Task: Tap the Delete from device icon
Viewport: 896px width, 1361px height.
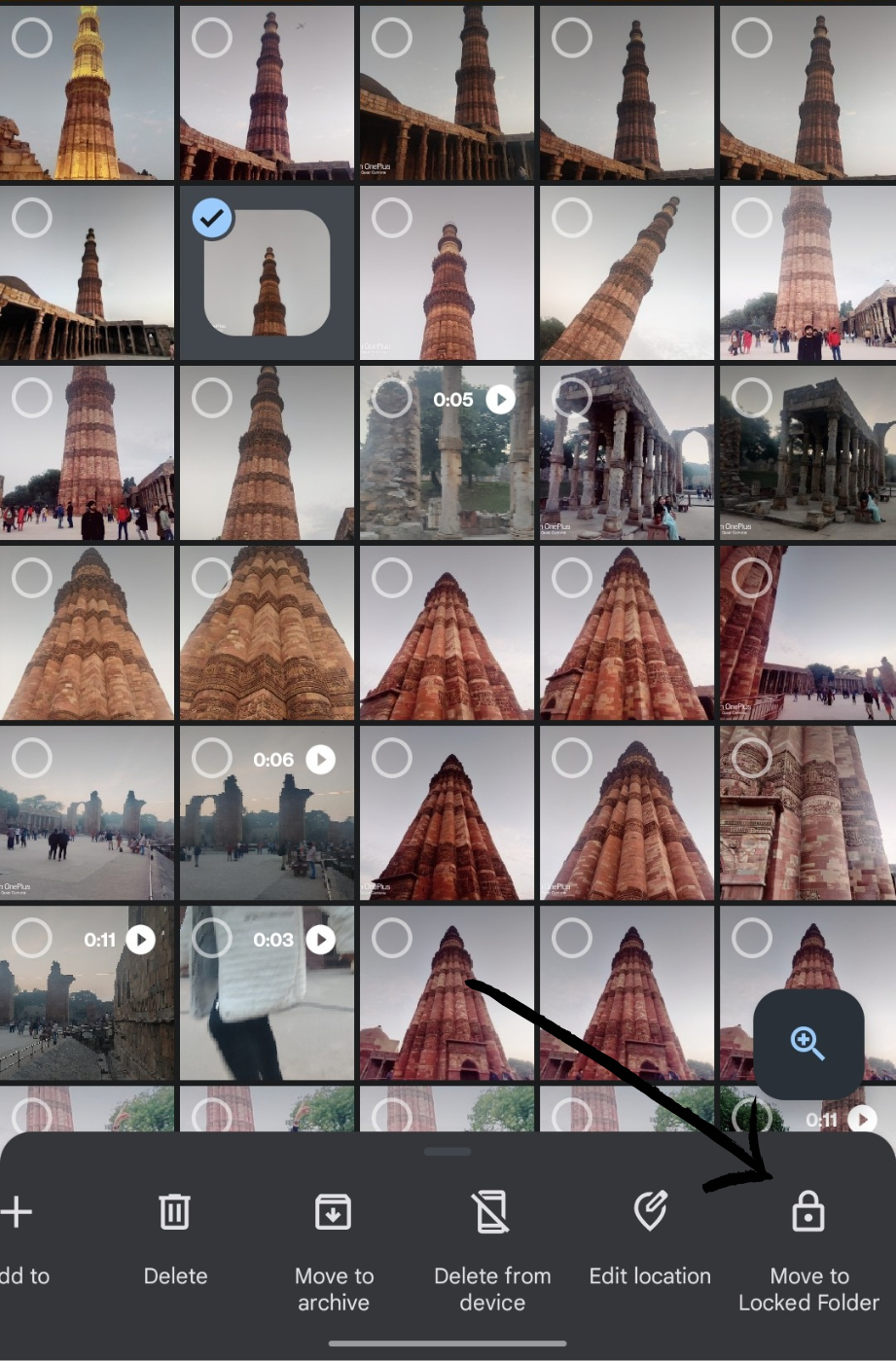Action: [x=491, y=1212]
